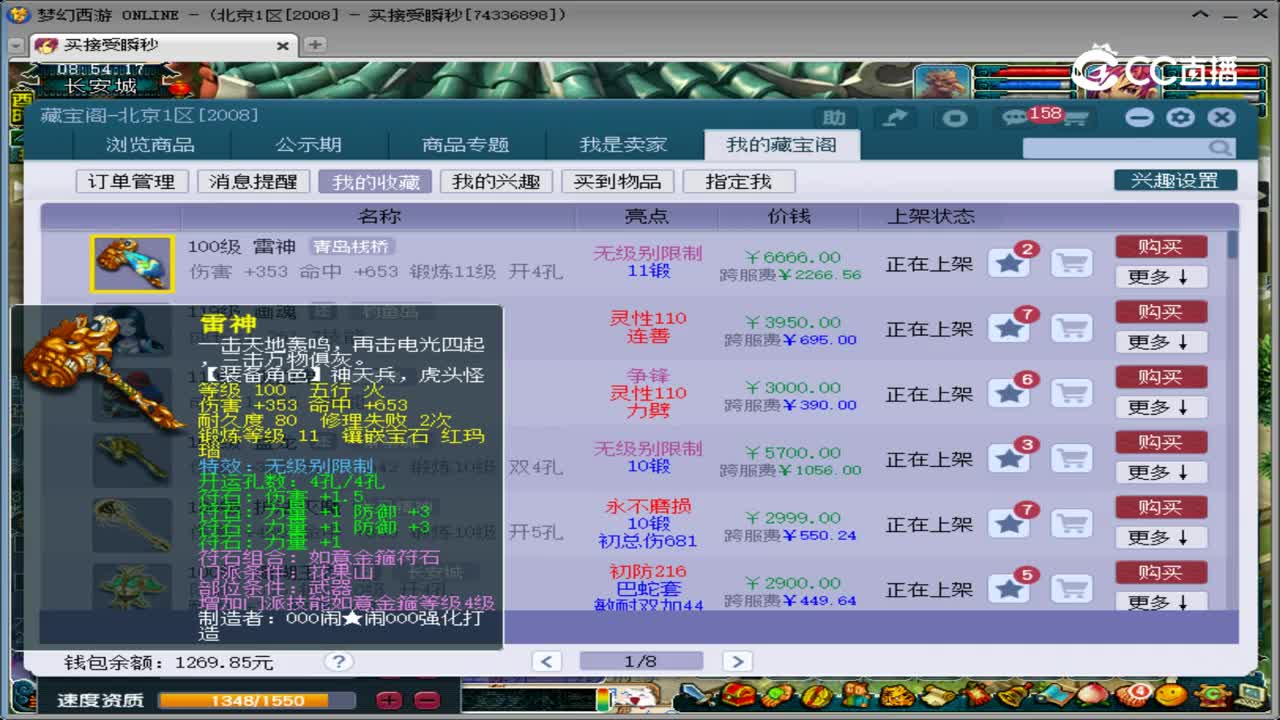Expand 更多 menu for the ¥2999.00 item

pos(1161,537)
